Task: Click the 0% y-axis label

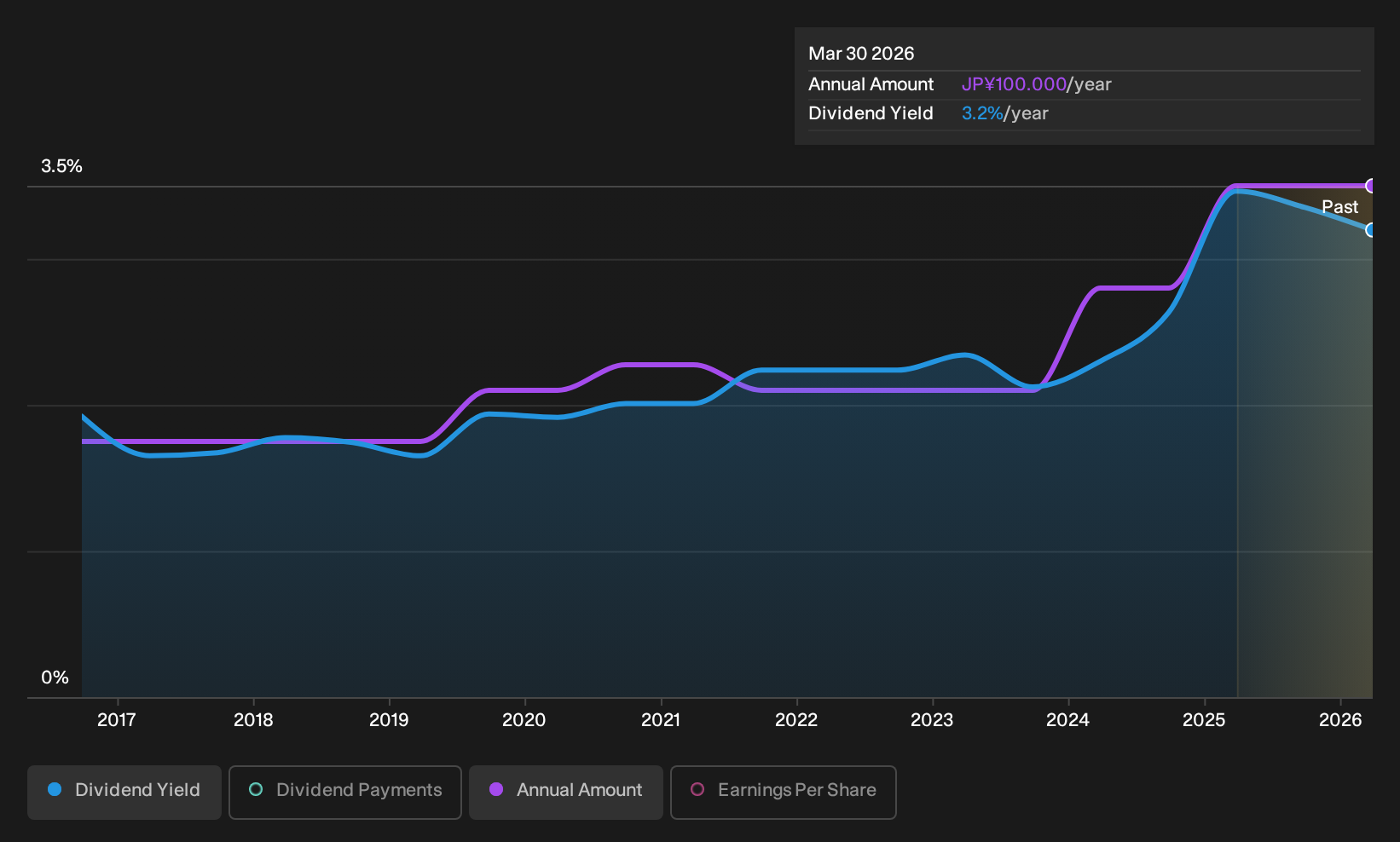Action: [55, 678]
